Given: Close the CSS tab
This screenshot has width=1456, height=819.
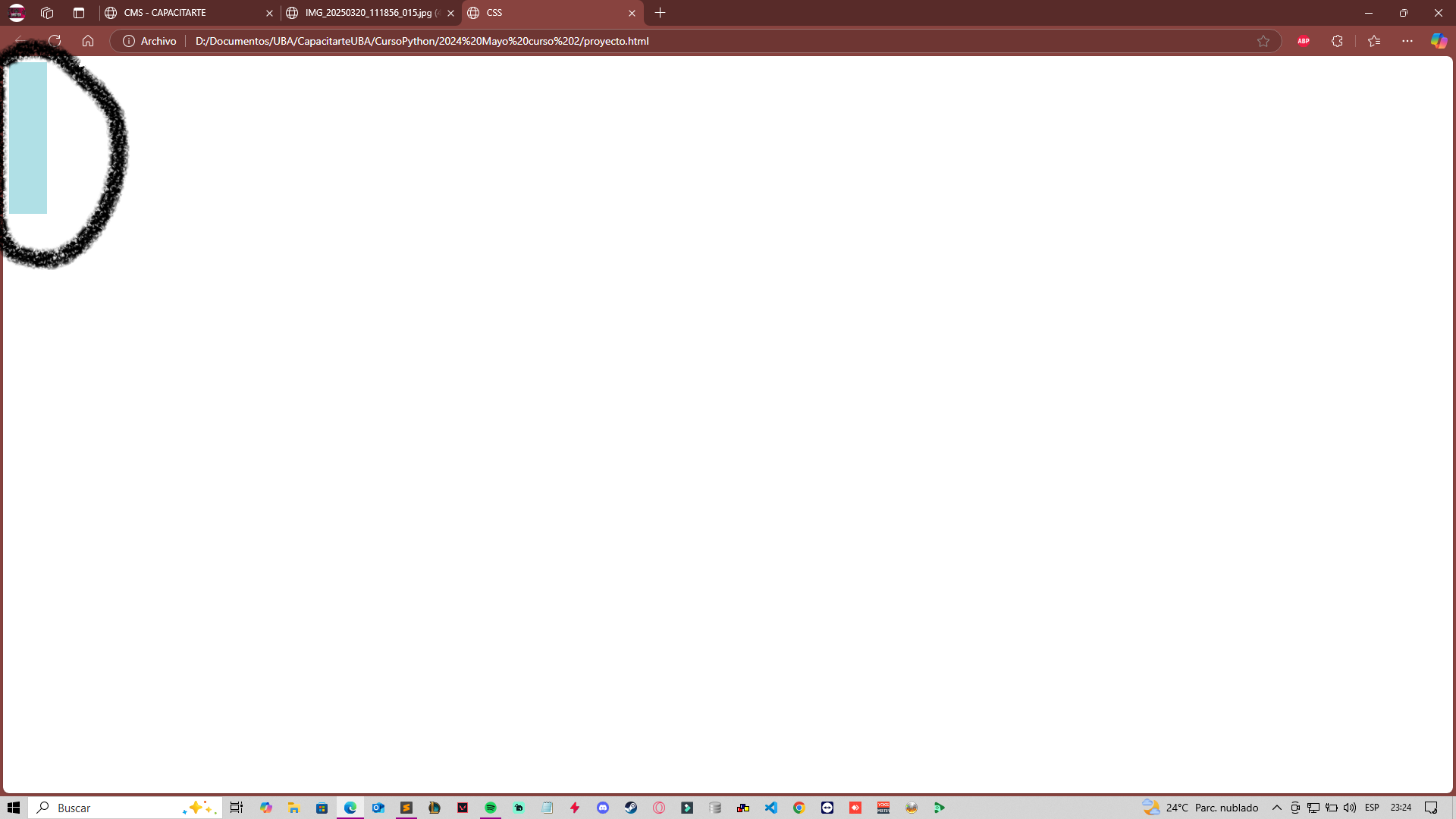Looking at the screenshot, I should pyautogui.click(x=632, y=13).
